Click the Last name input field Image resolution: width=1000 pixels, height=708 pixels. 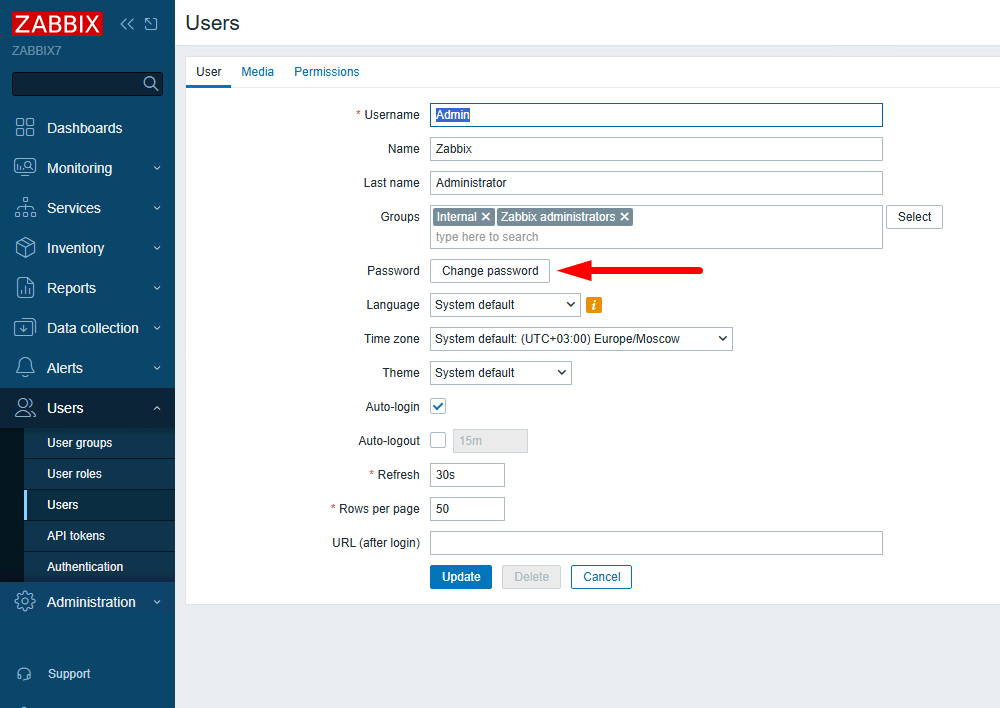[656, 182]
